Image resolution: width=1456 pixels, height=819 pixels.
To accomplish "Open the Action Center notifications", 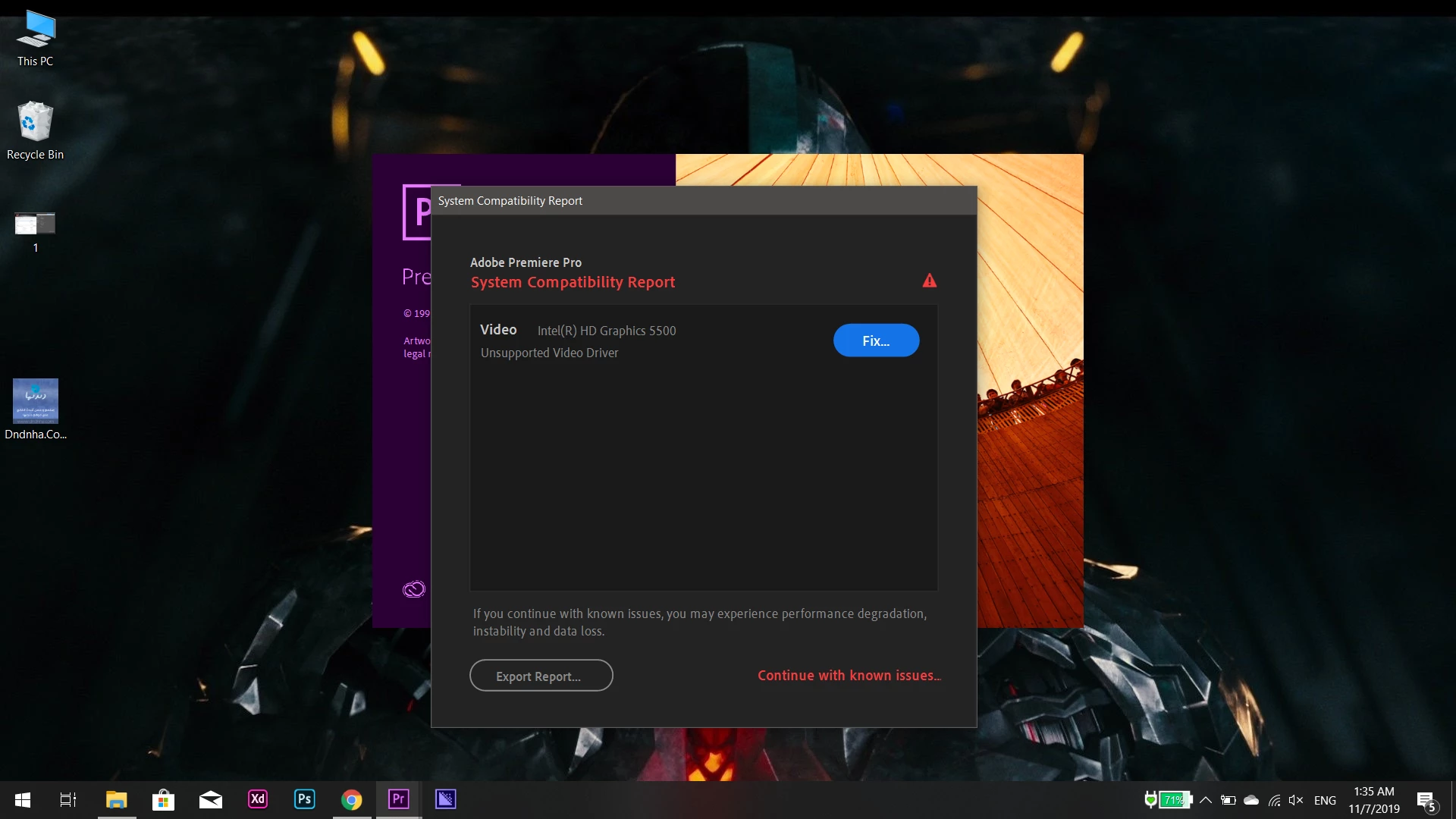I will pos(1426,800).
